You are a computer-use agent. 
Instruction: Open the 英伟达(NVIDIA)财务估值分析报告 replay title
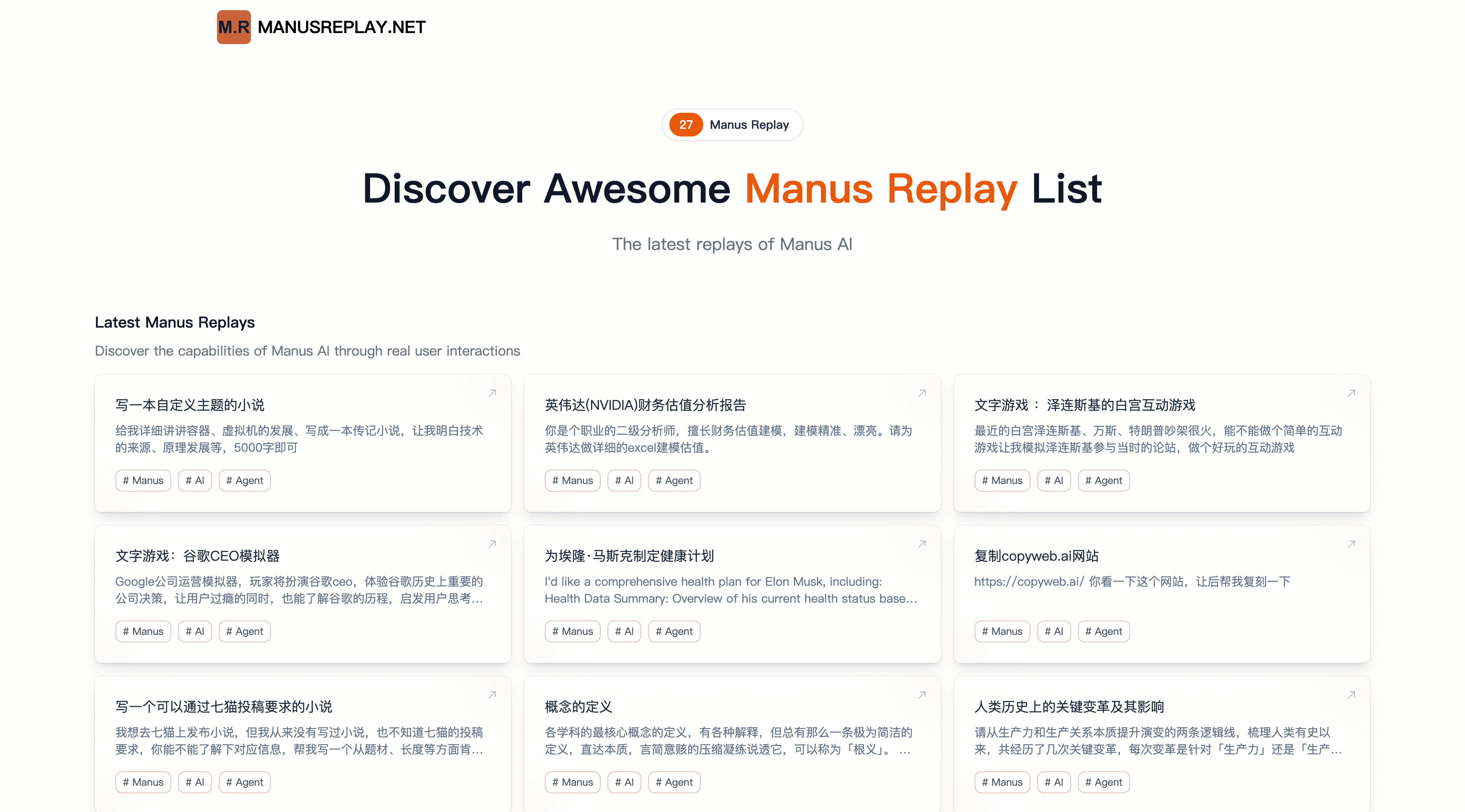point(645,405)
